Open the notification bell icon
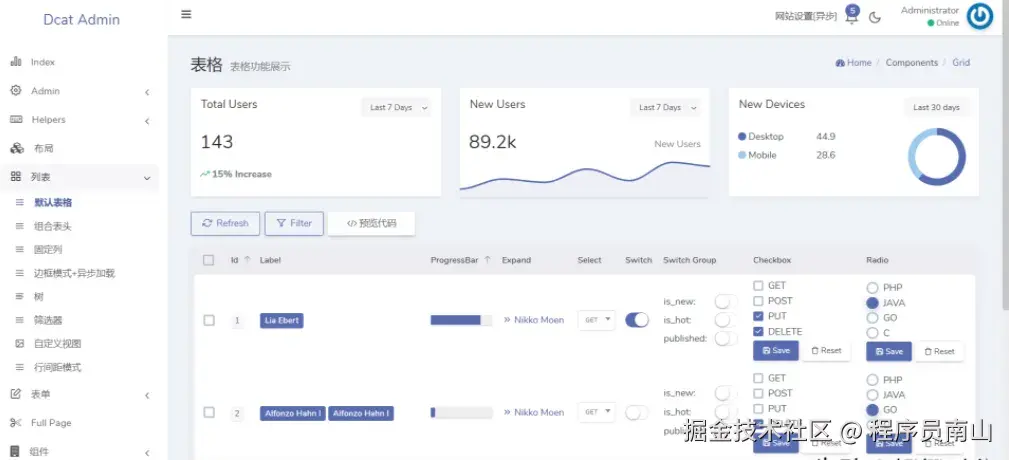The image size is (1009, 460). (851, 17)
